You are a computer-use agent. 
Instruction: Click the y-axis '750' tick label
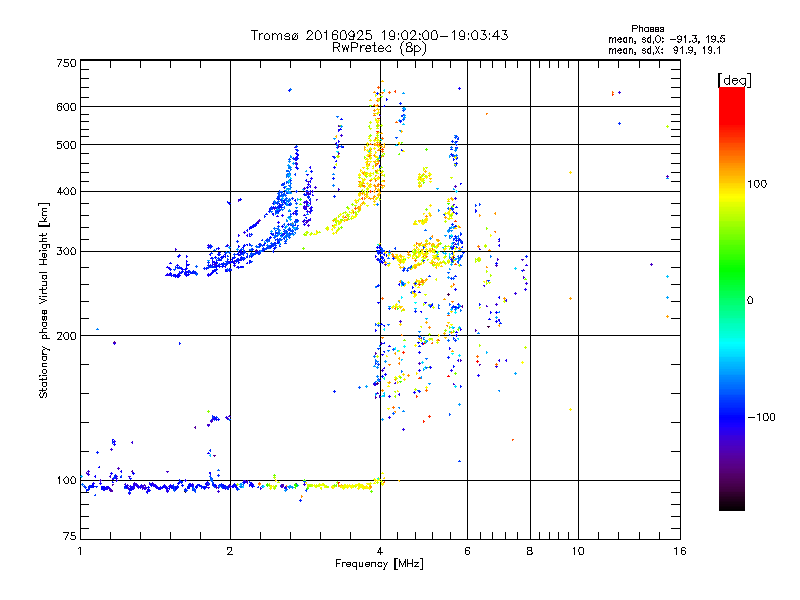tap(66, 63)
